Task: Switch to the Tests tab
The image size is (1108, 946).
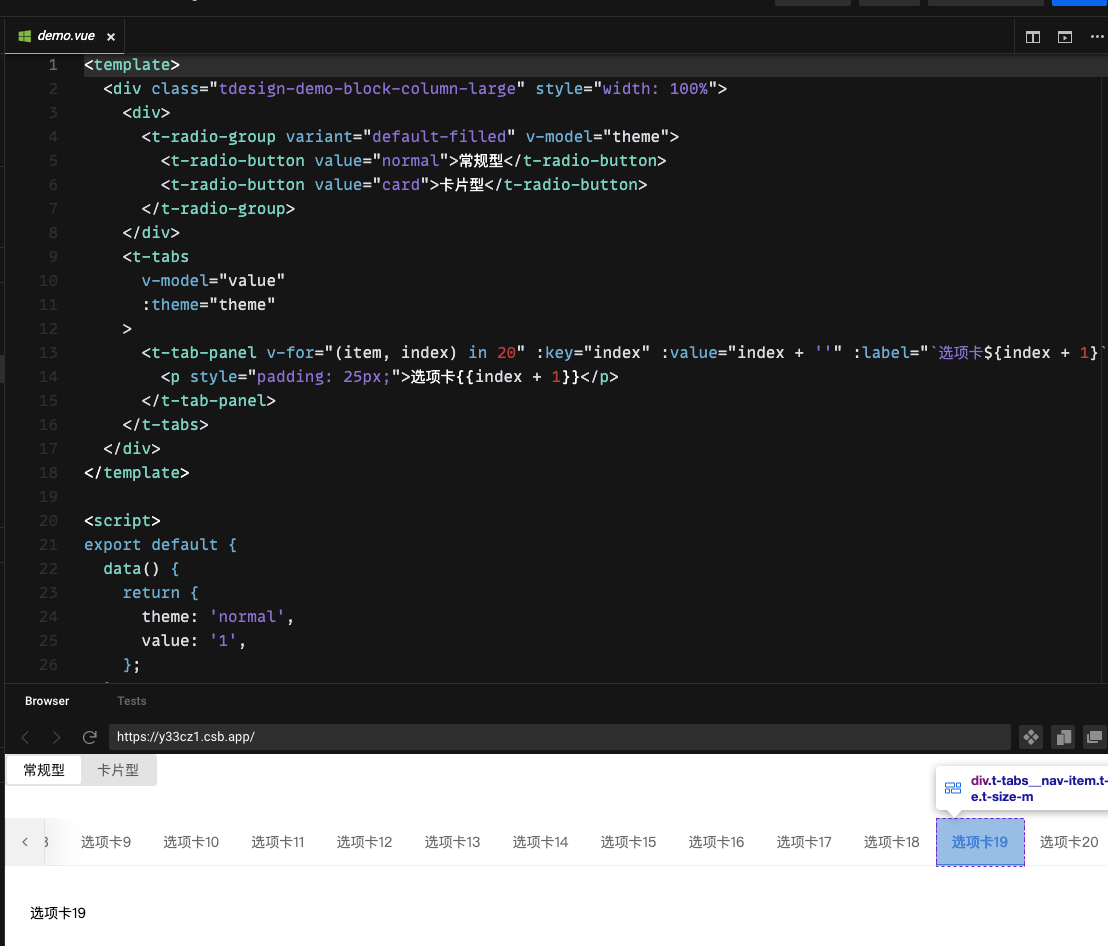Action: [x=131, y=701]
